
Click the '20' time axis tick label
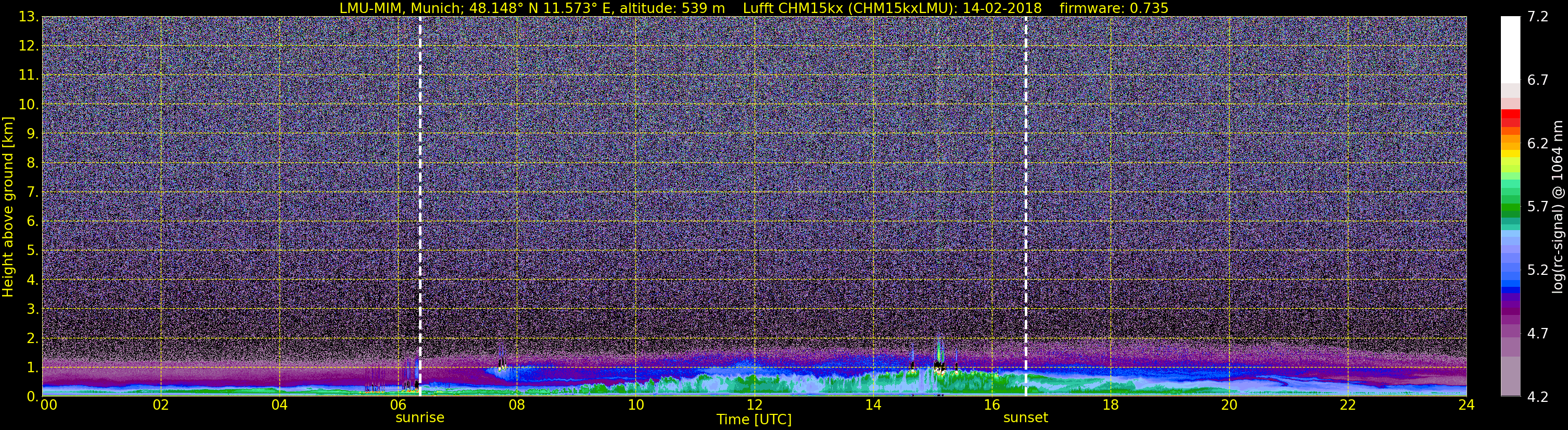(x=1229, y=404)
